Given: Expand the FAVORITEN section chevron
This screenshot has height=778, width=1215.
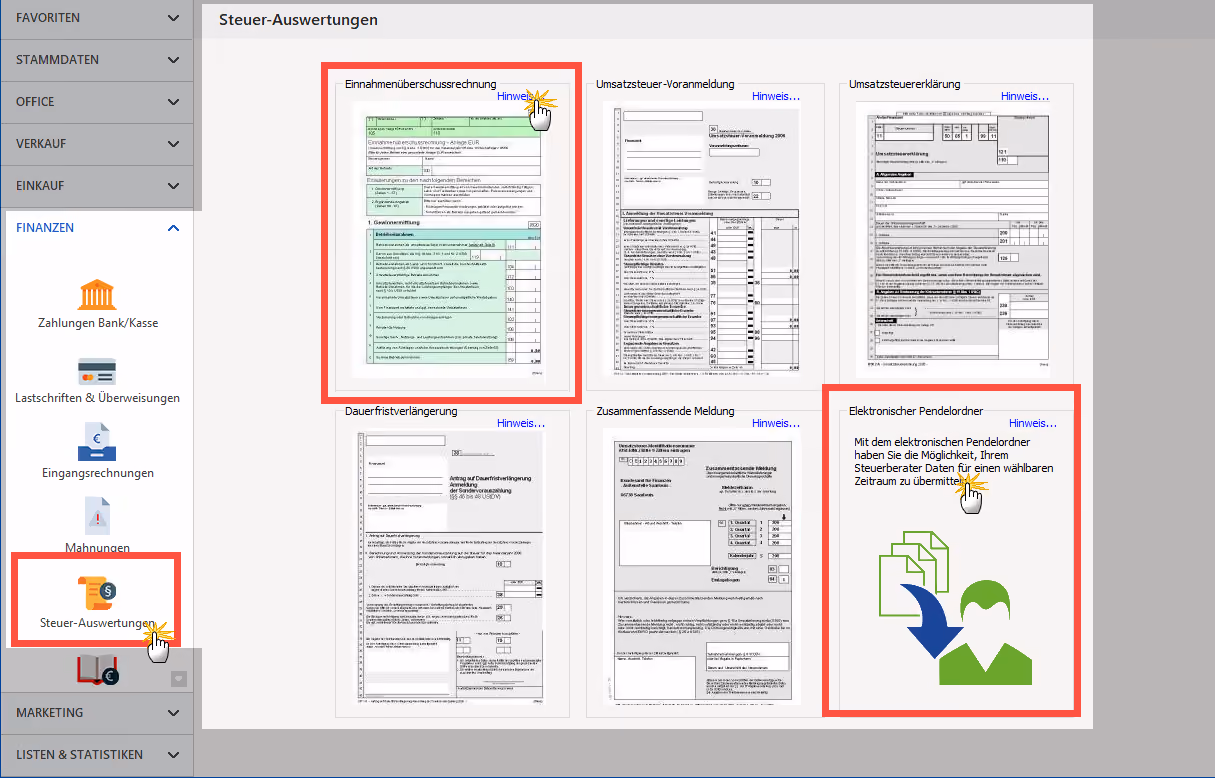Looking at the screenshot, I should coord(174,18).
